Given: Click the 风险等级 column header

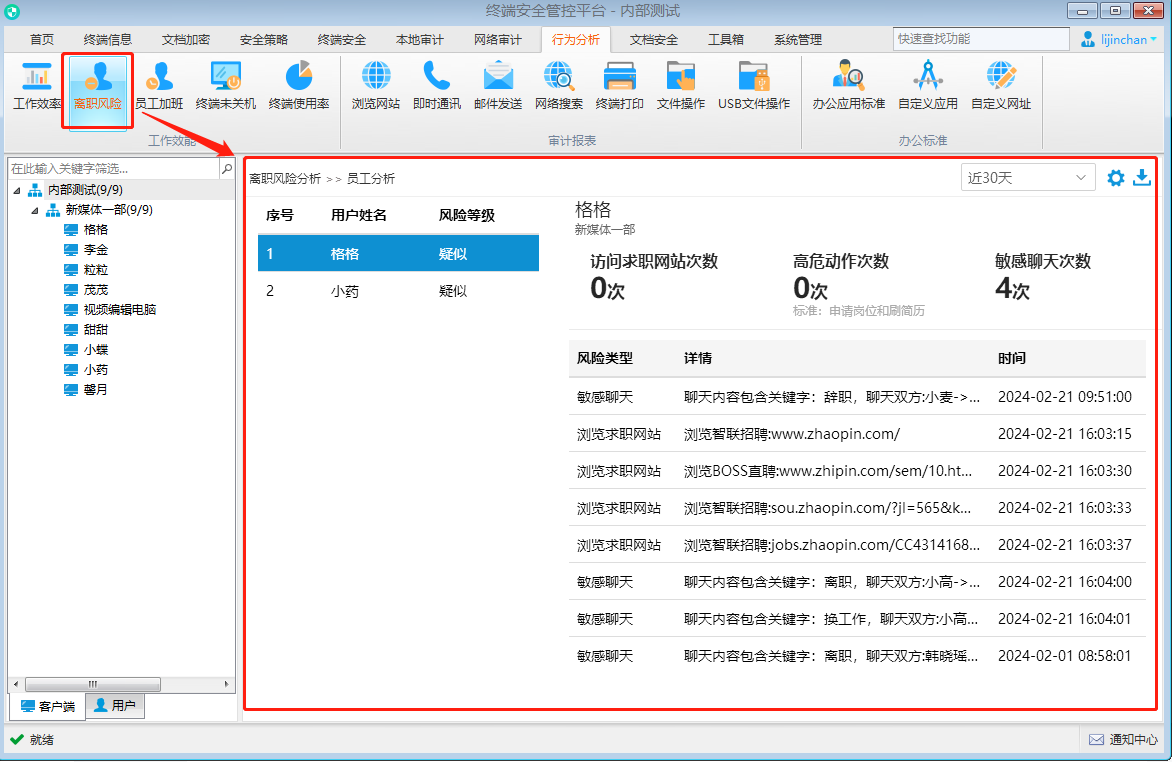Looking at the screenshot, I should click(466, 215).
